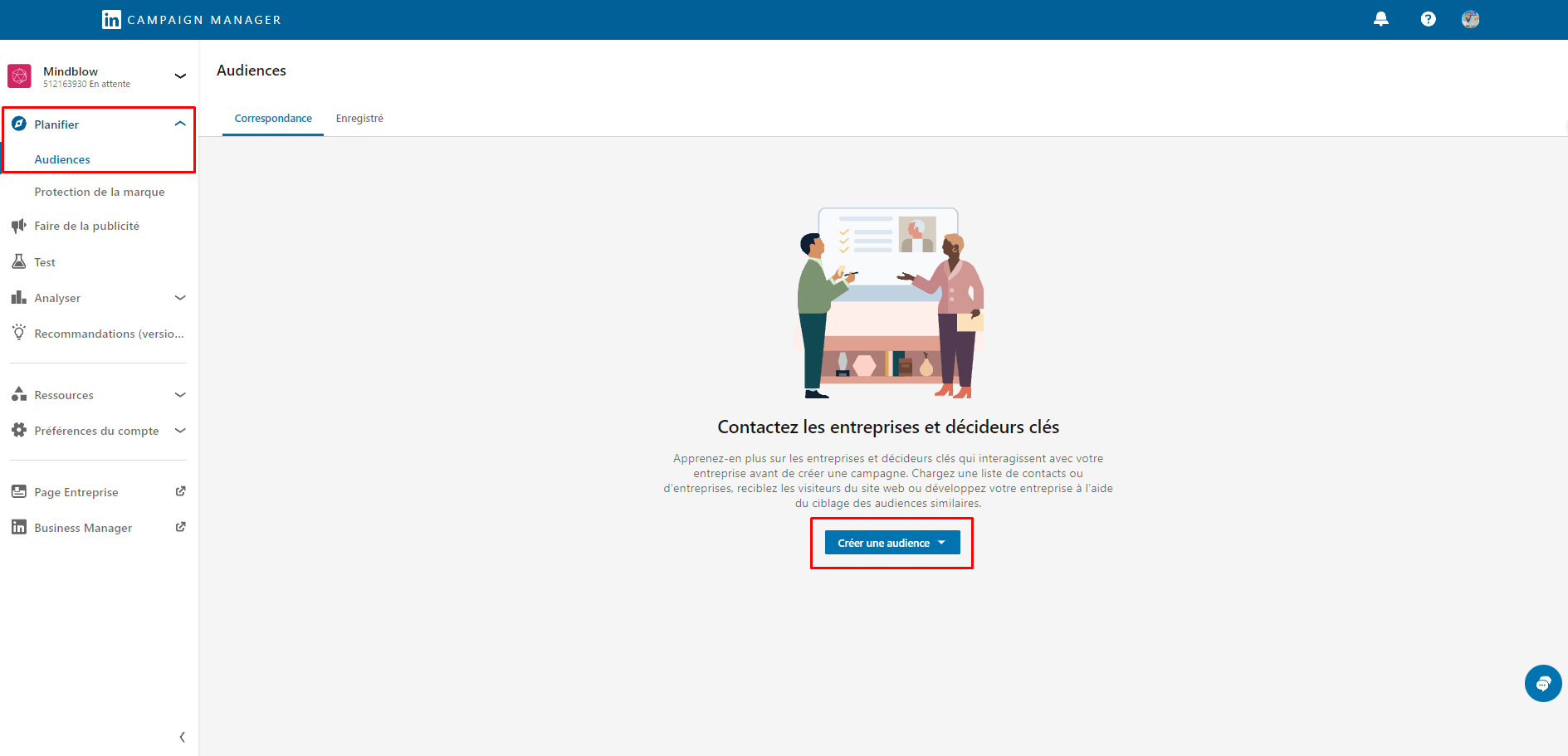This screenshot has width=1568, height=756.
Task: Click the 512163930 En attente status text
Action: tap(86, 84)
